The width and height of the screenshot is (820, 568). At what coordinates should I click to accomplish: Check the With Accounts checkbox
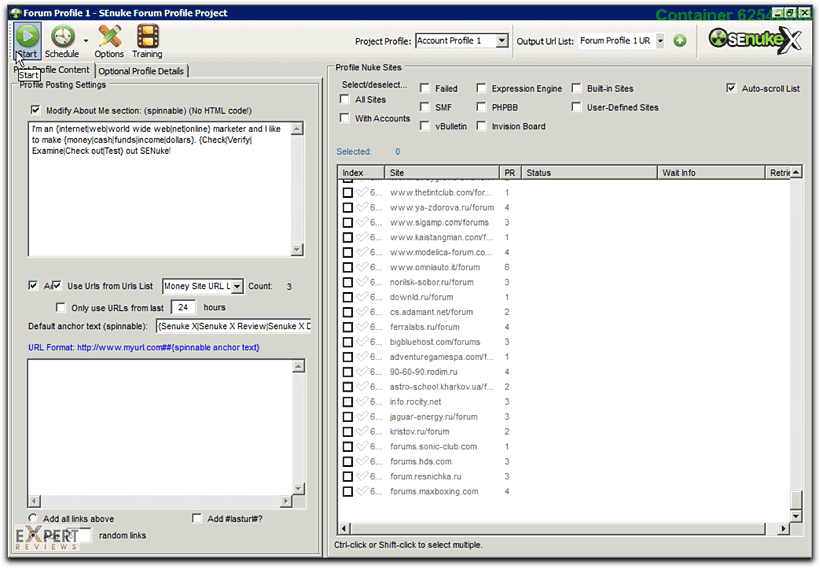coord(345,118)
